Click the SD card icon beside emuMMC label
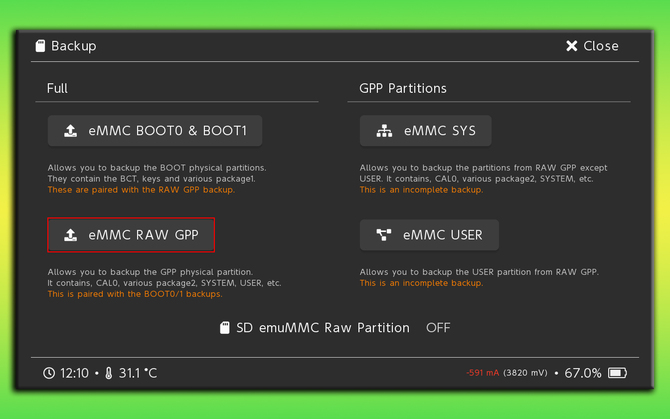Viewport: 670px width, 419px height. 225,328
